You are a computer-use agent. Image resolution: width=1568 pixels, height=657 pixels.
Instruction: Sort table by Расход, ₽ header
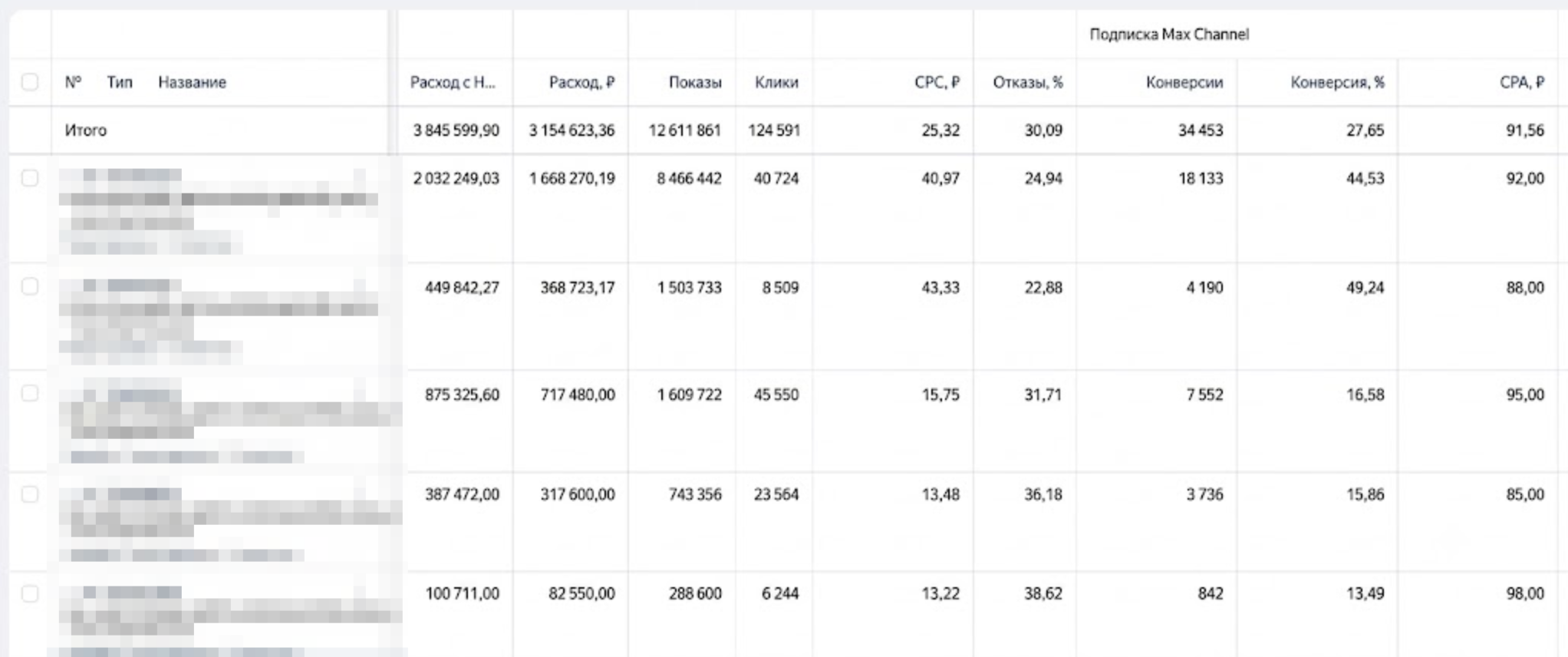click(581, 82)
